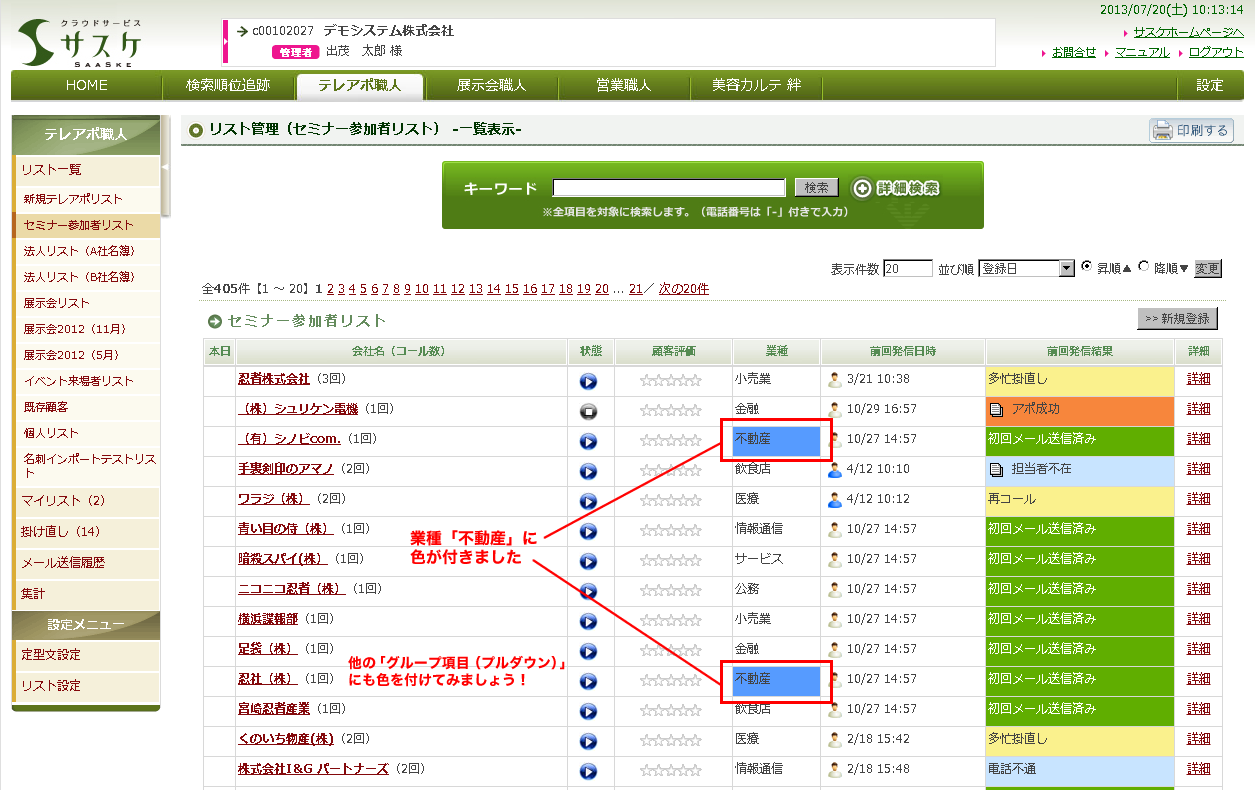This screenshot has height=790, width=1255.
Task: Open 詳細 link for 忍者株式会社
Action: (x=1198, y=380)
